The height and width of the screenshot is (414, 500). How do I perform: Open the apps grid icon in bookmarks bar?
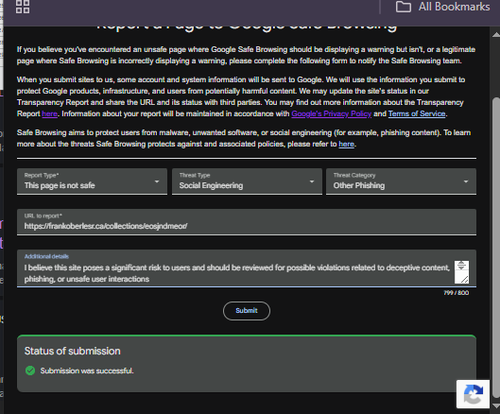click(x=22, y=7)
